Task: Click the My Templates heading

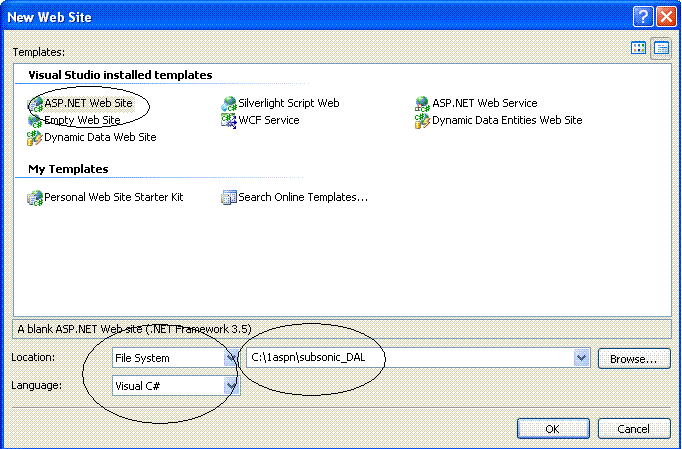Action: (68, 169)
